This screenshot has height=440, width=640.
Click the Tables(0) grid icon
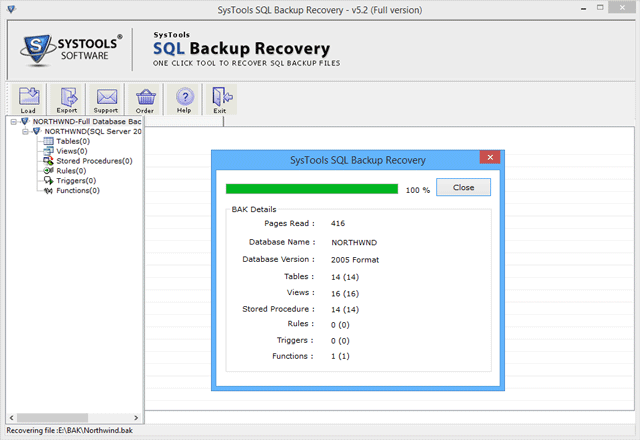click(x=48, y=141)
